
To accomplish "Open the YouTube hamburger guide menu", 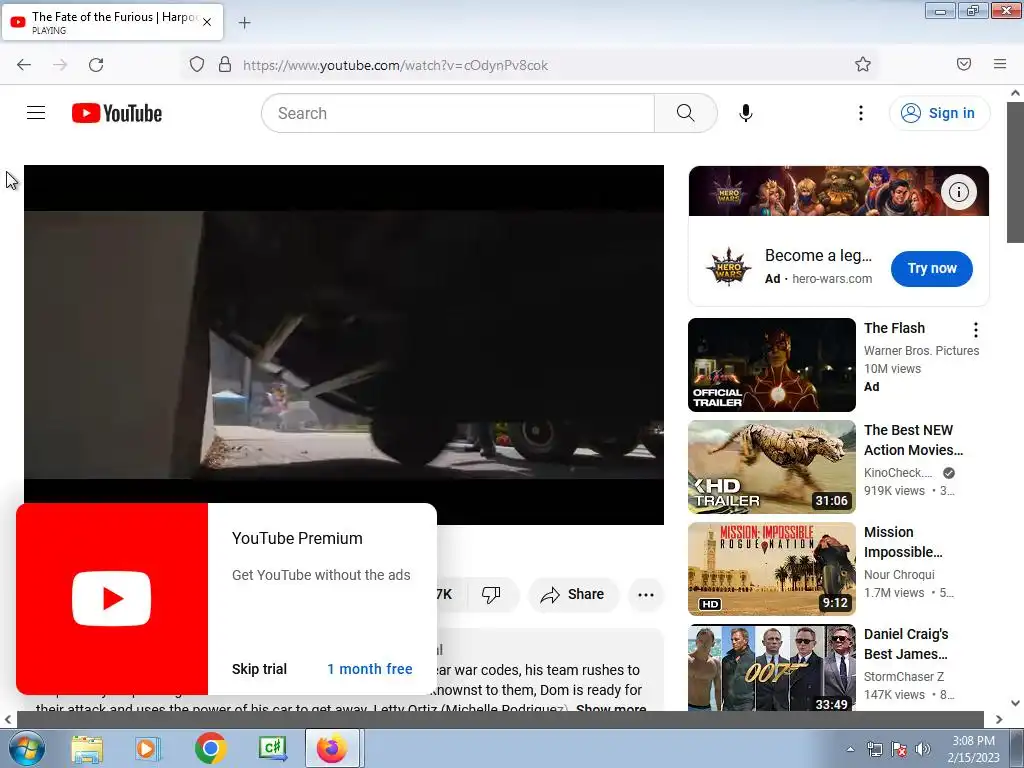I will [x=36, y=113].
